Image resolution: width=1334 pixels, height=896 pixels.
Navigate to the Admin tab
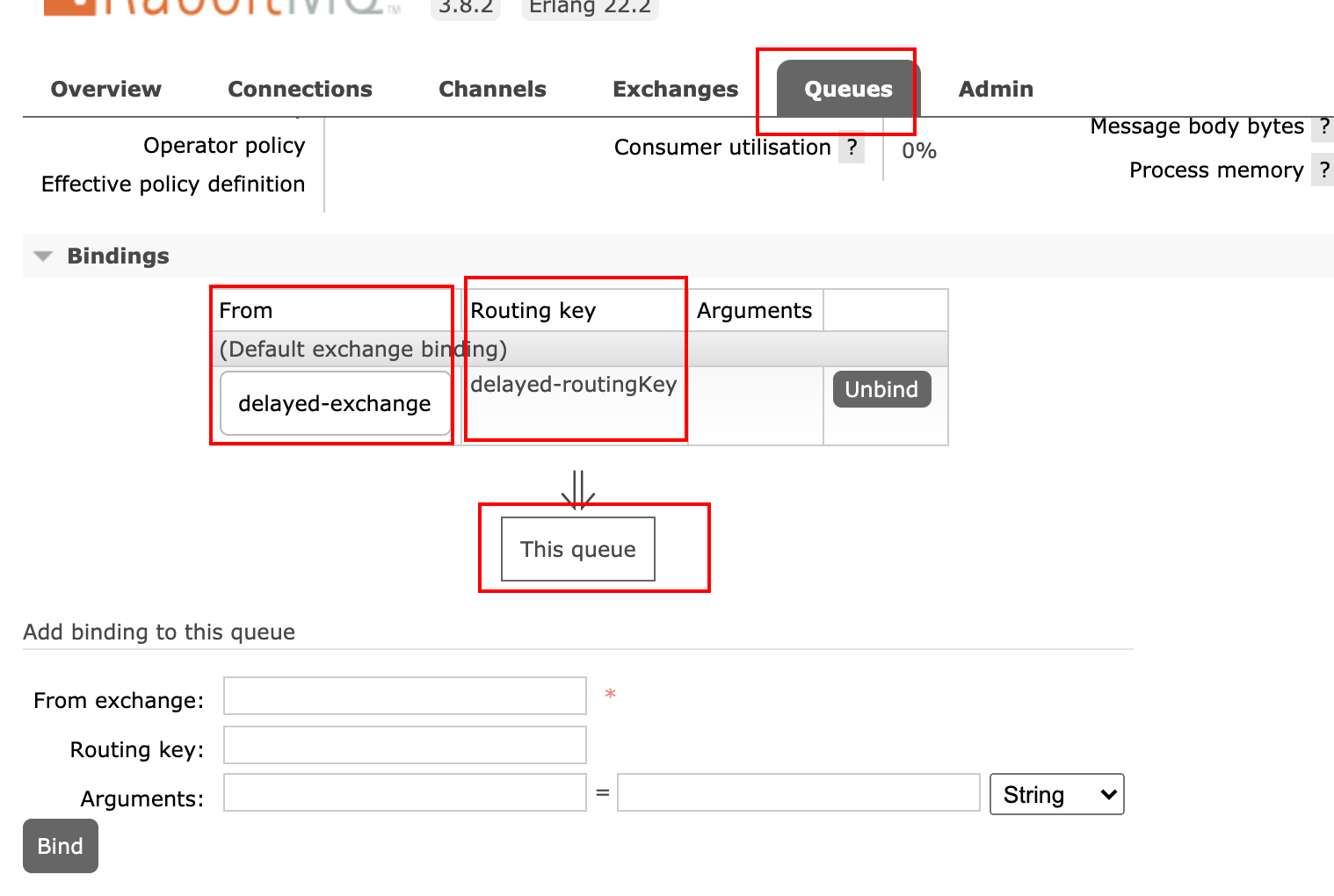(x=996, y=90)
